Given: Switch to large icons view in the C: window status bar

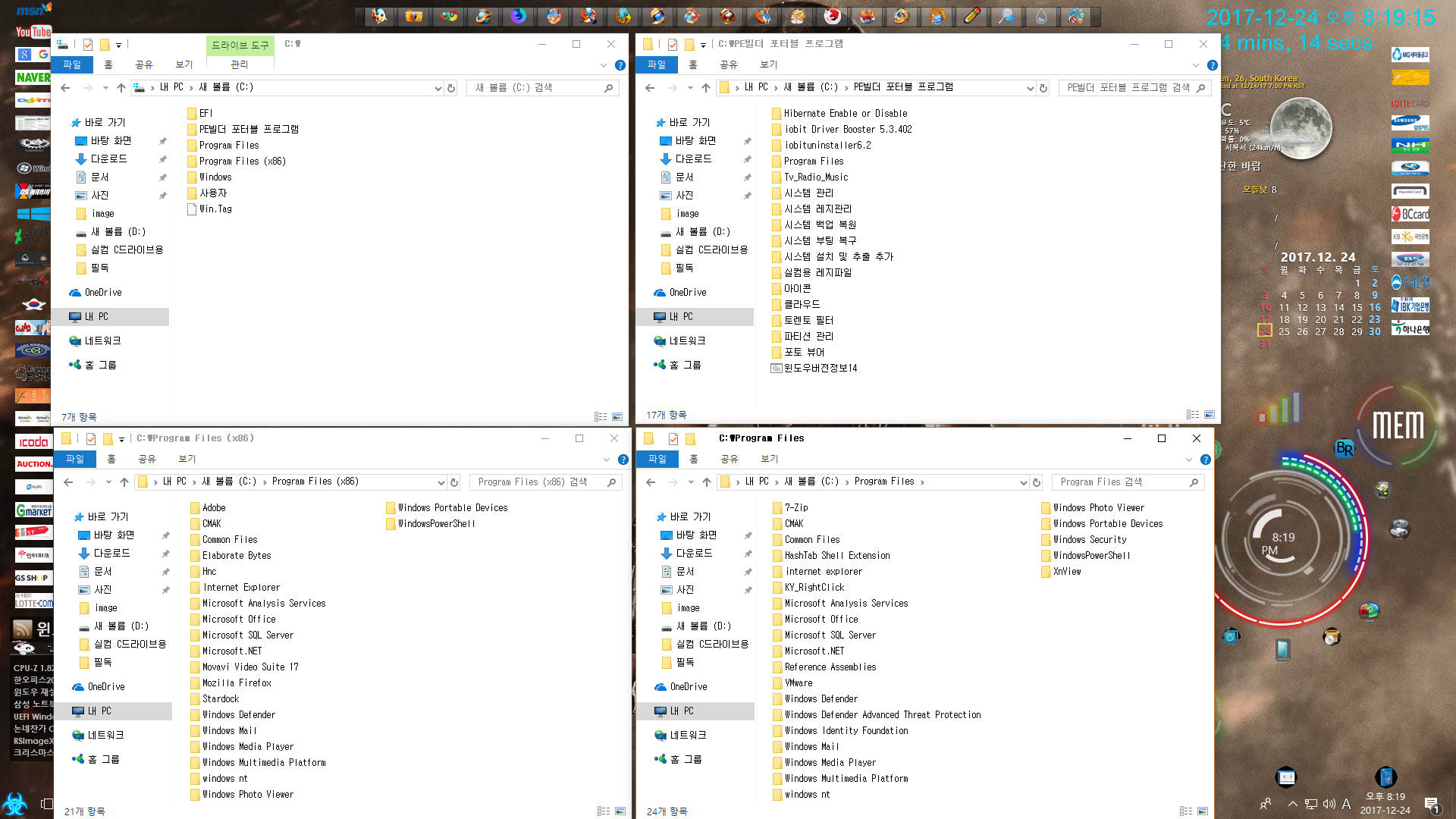Looking at the screenshot, I should pos(617,416).
